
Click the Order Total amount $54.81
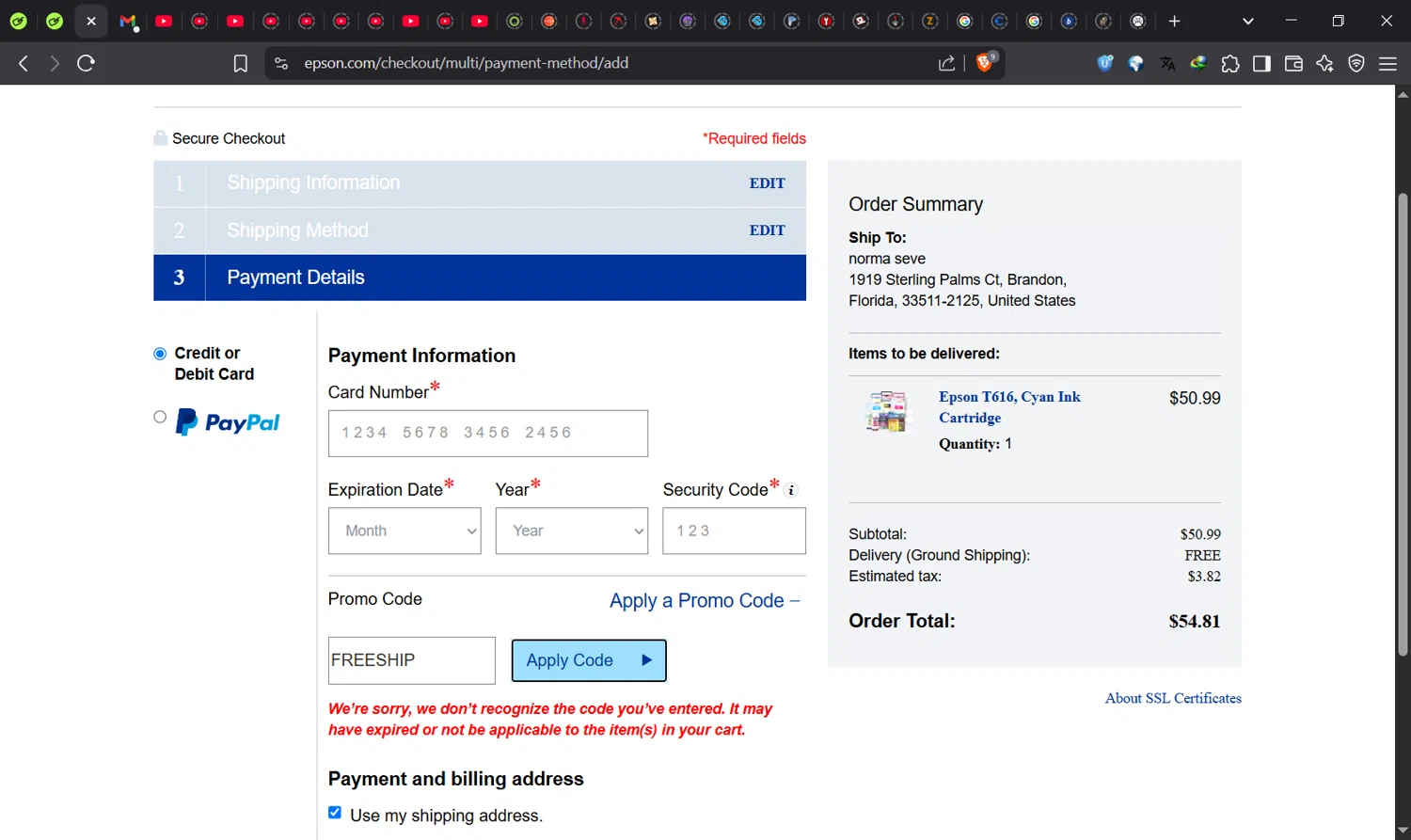1194,621
